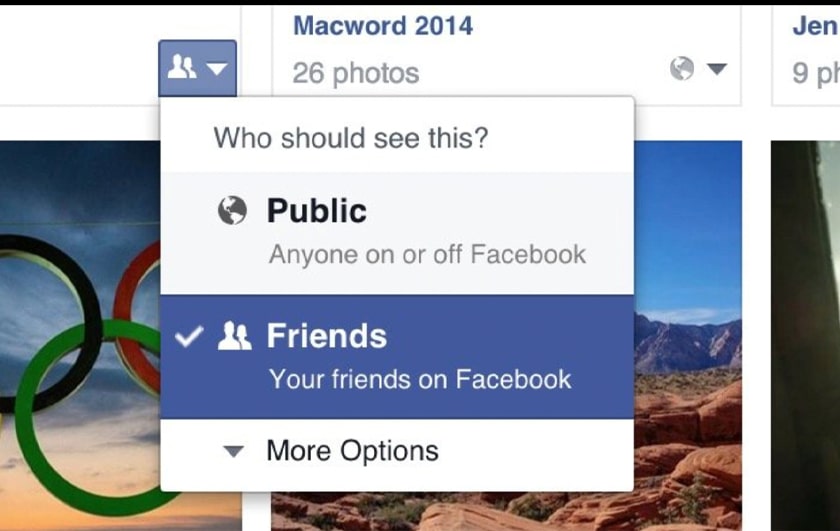Screen dimensions: 840x531
Task: Click 'Anyone on or off Facebook' description
Action: [x=427, y=255]
